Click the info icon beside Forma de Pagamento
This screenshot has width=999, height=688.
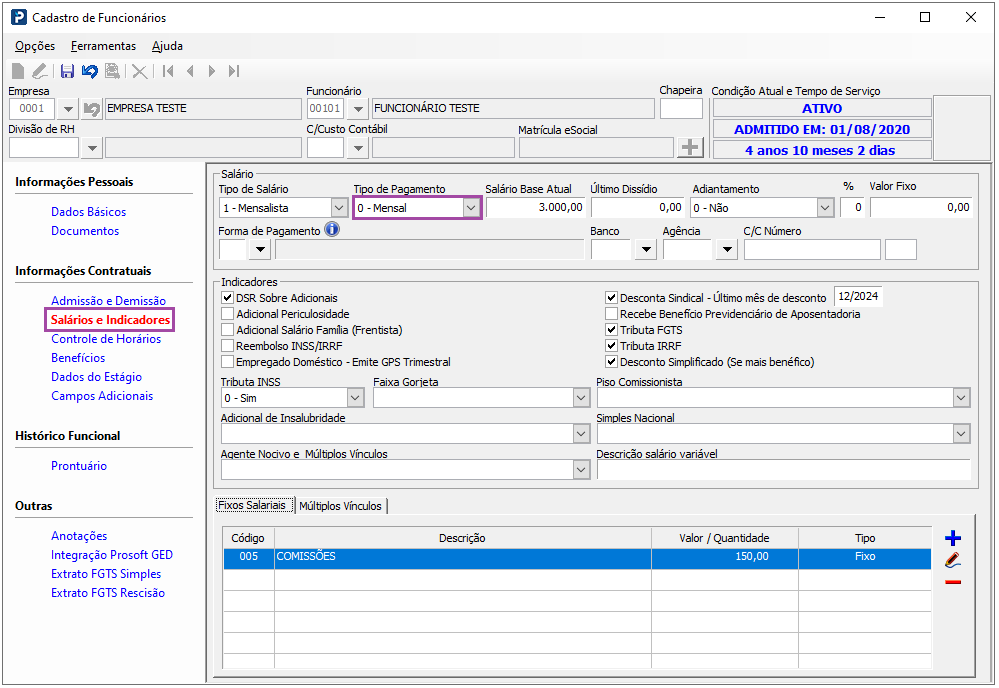pyautogui.click(x=332, y=230)
